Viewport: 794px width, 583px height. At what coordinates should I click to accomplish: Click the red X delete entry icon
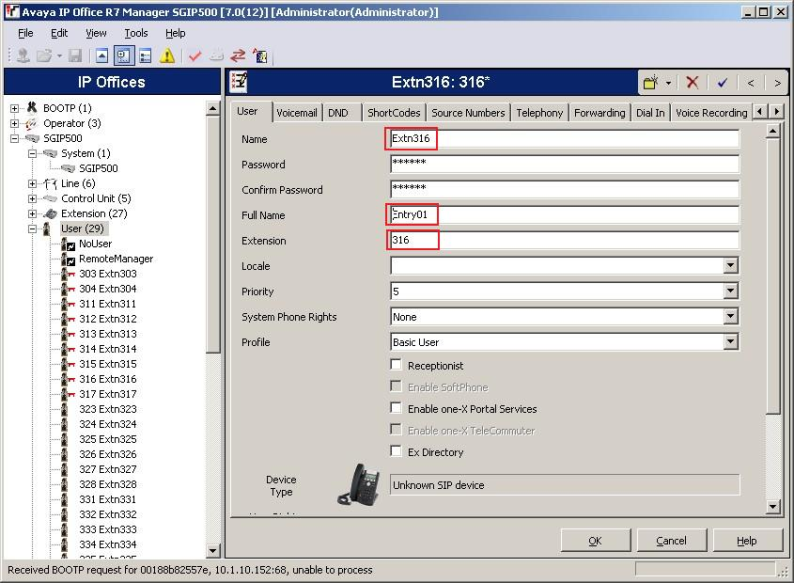pos(692,83)
